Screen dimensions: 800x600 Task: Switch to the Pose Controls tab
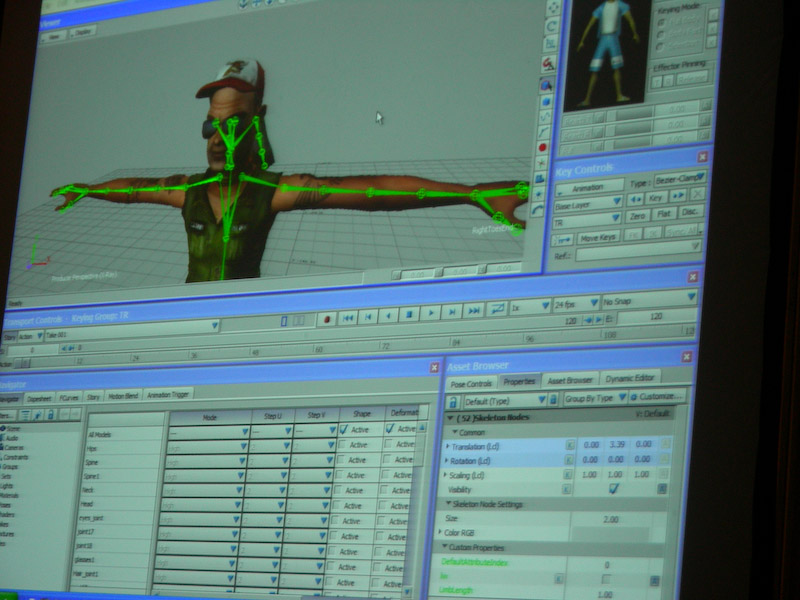471,384
